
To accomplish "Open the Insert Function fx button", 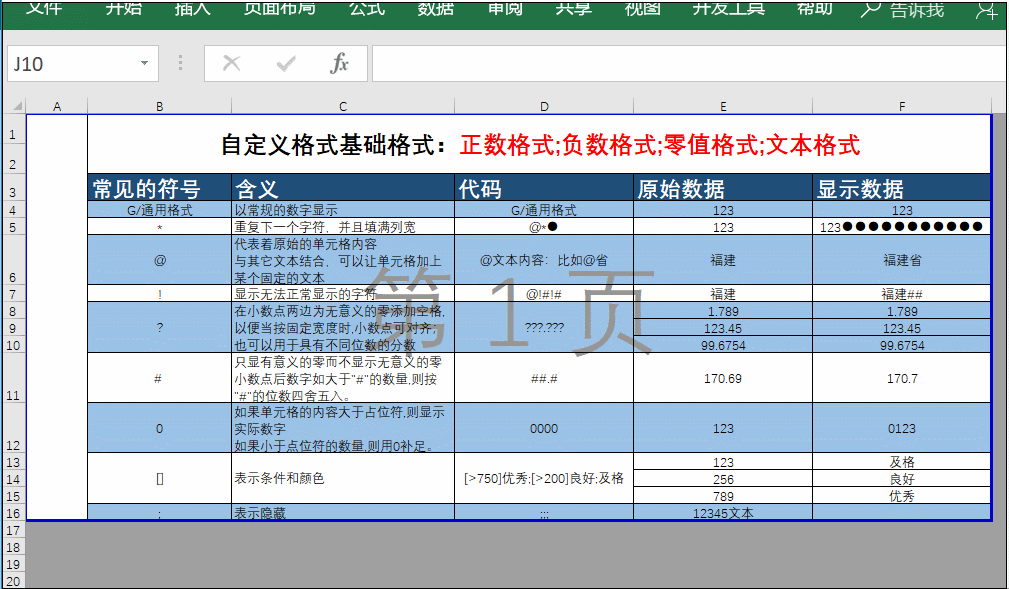I will coord(339,63).
